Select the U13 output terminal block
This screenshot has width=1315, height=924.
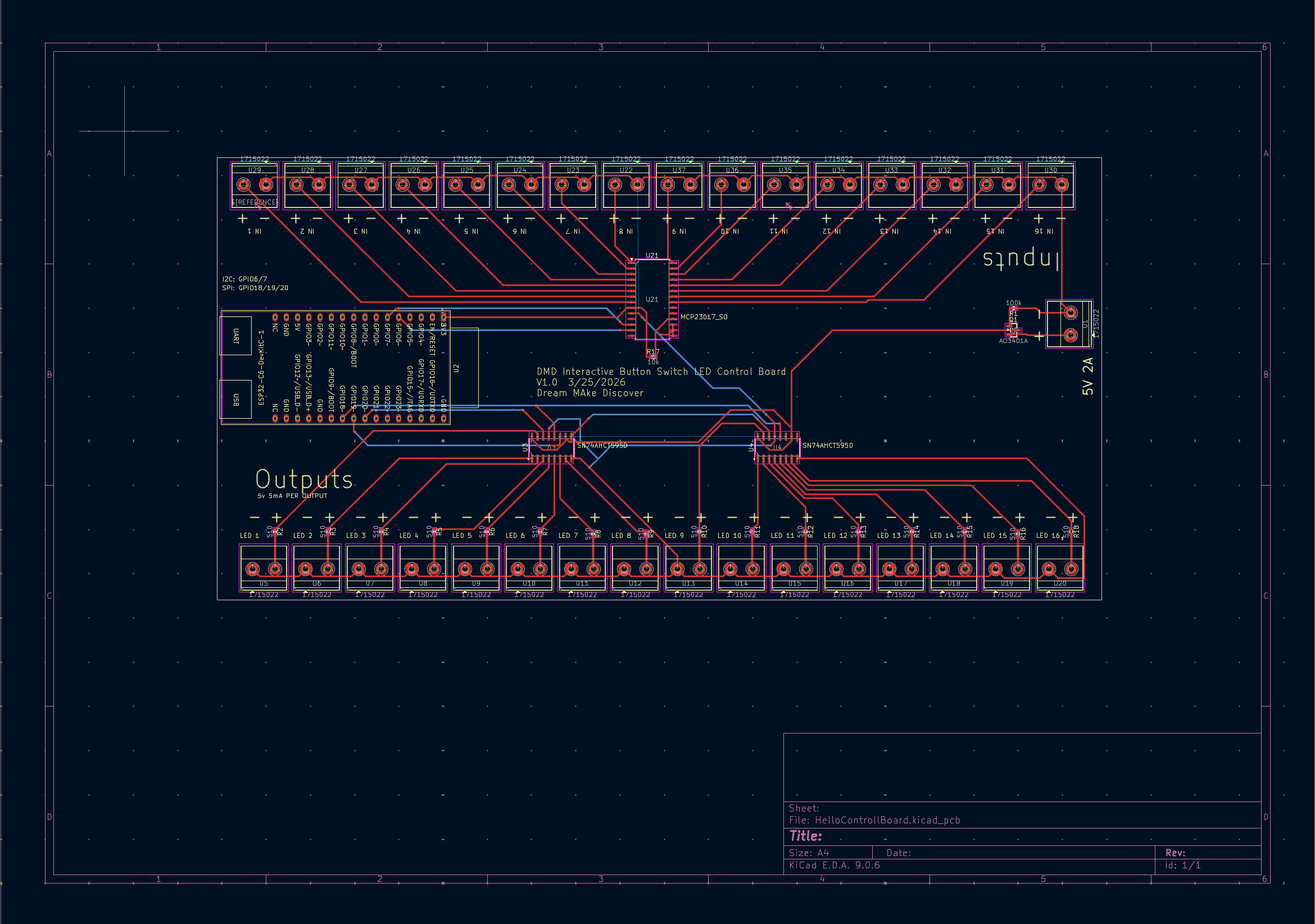(688, 568)
